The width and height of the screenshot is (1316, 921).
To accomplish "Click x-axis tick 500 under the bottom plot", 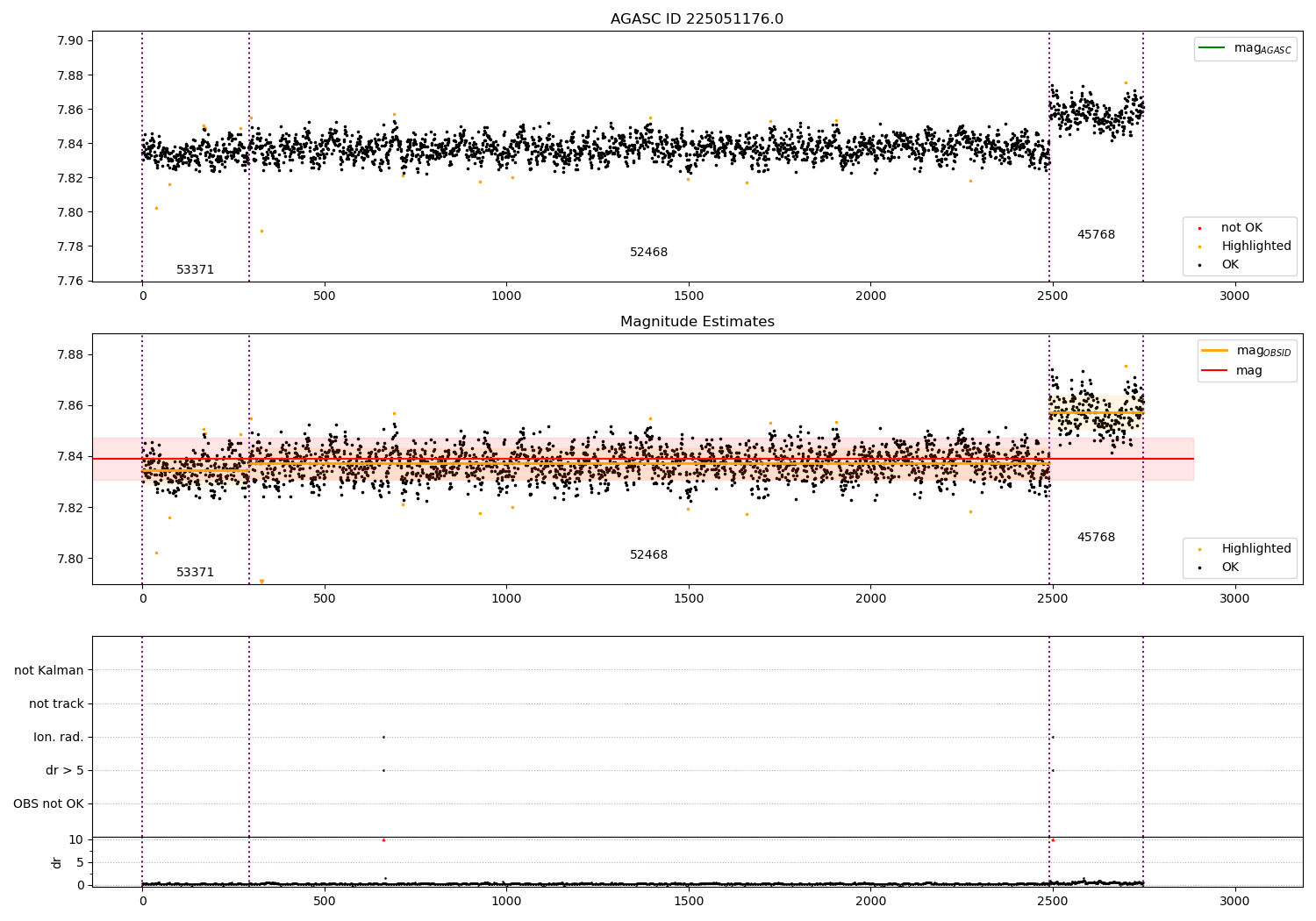I will (325, 902).
